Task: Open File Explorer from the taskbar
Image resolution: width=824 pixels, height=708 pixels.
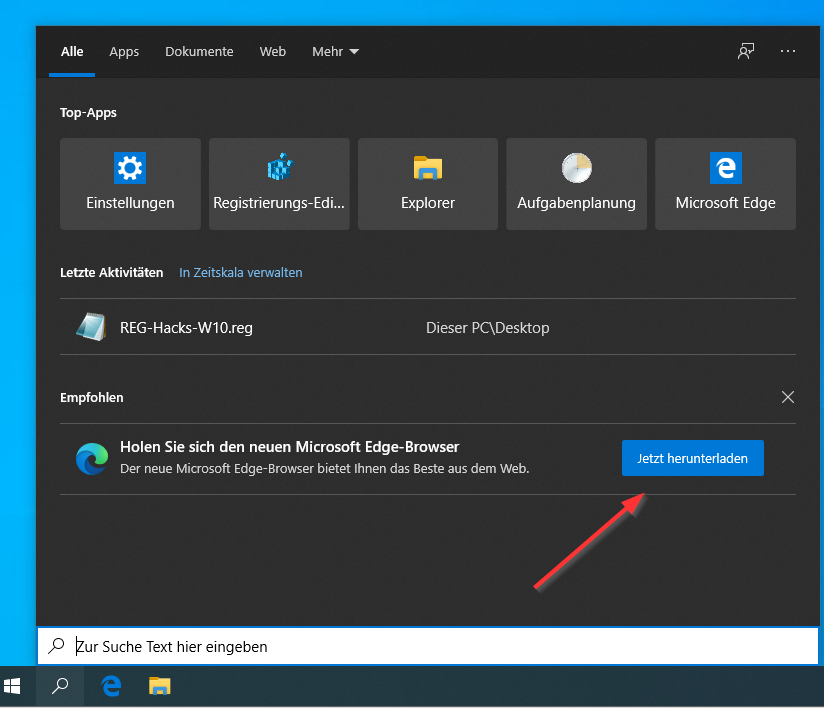Action: (x=159, y=686)
